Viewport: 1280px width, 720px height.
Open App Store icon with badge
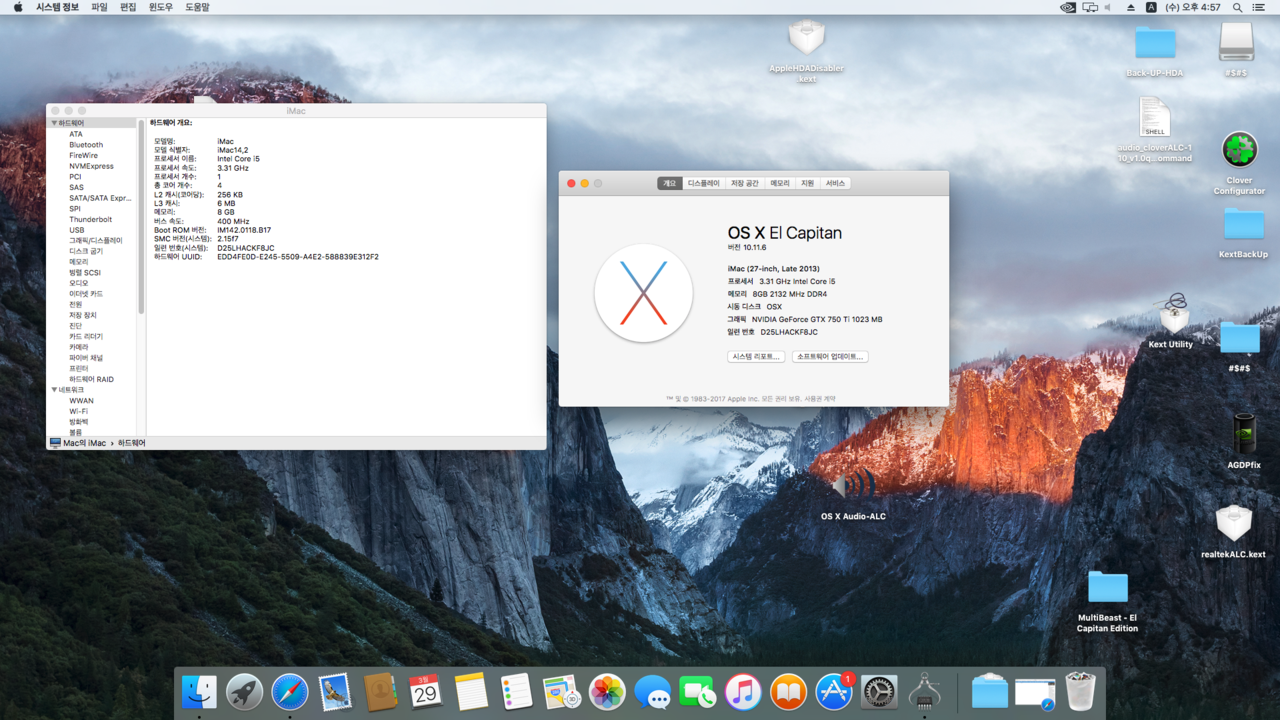834,692
